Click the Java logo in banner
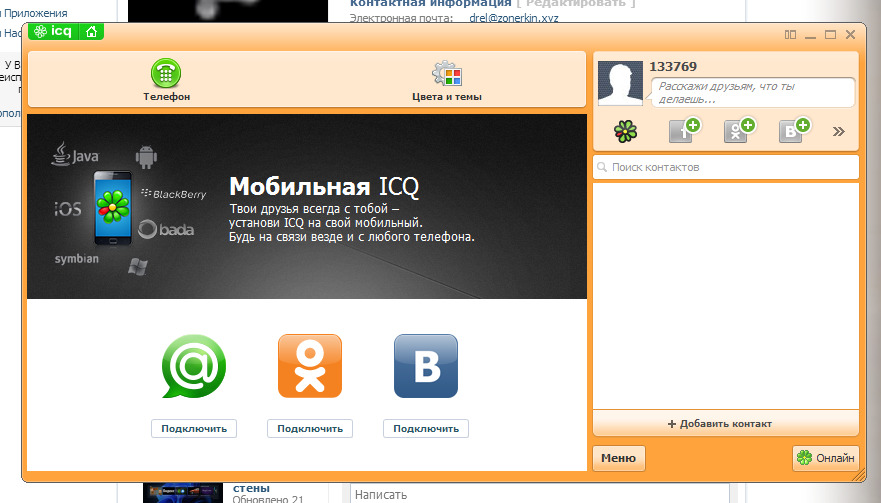 [x=75, y=153]
